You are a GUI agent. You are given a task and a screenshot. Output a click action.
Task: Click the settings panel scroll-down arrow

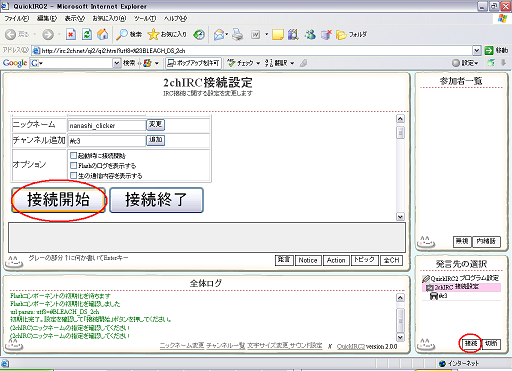tap(400, 217)
